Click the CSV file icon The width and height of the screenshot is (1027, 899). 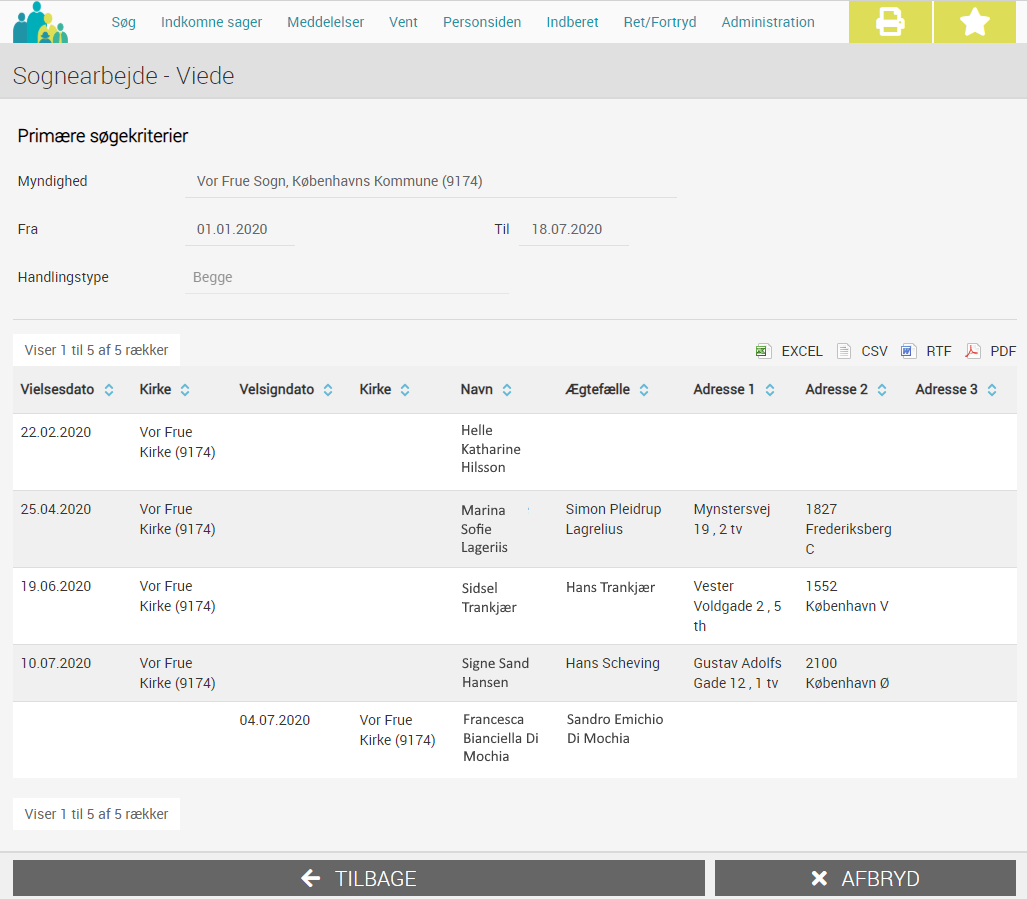tap(844, 351)
